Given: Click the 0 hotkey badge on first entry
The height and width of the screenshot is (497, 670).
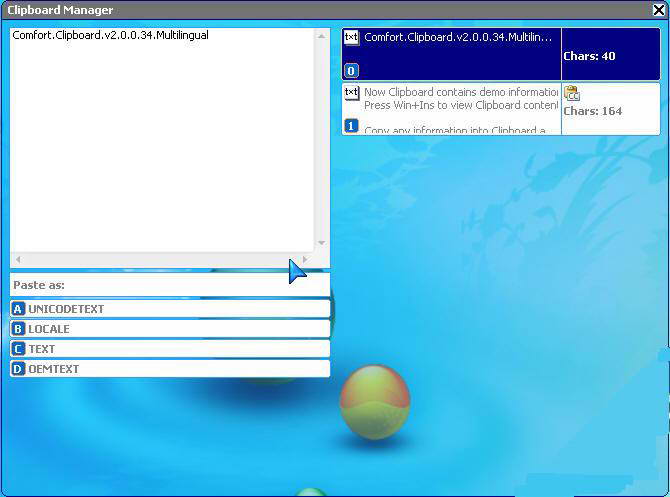Looking at the screenshot, I should (x=351, y=71).
